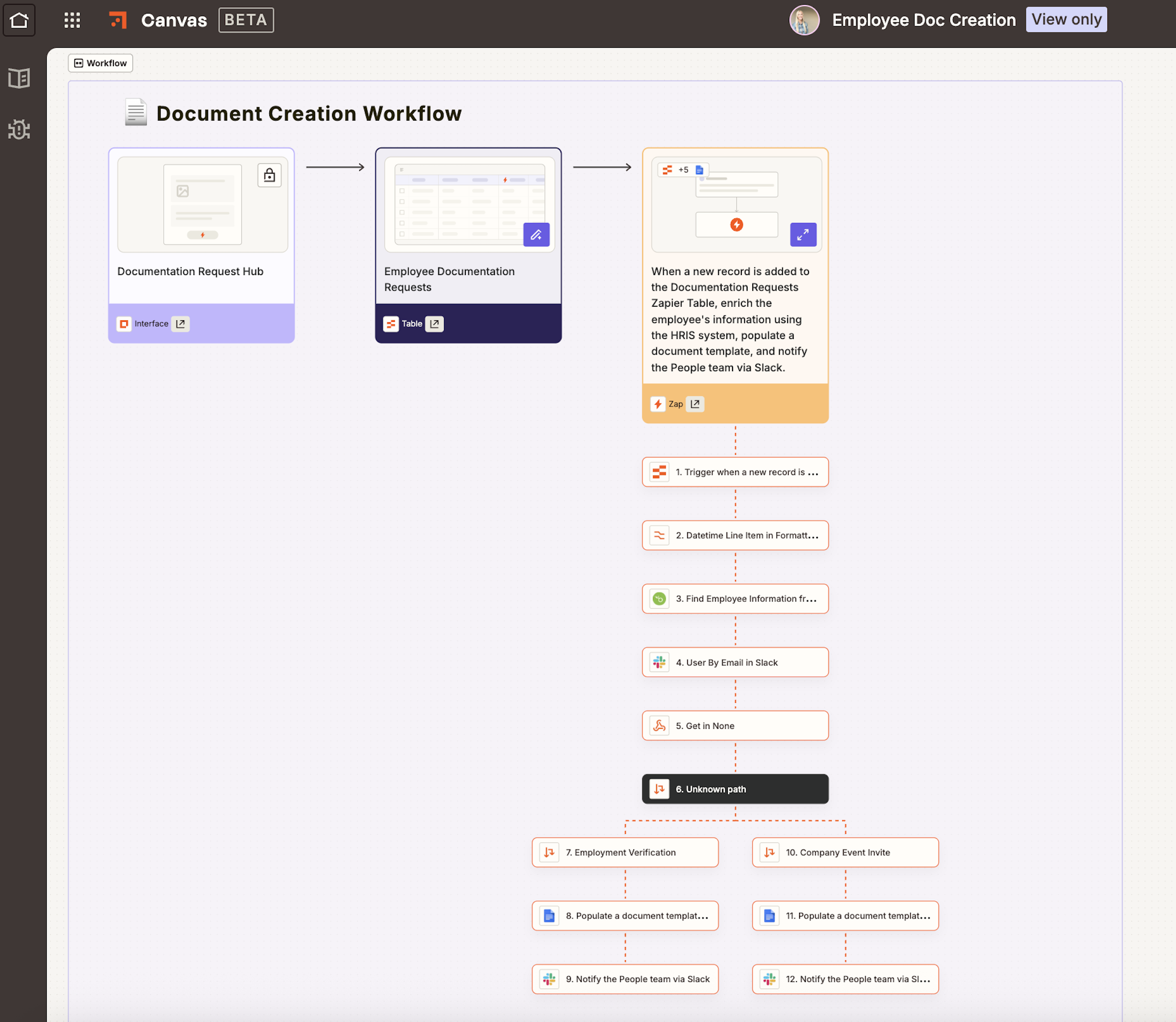This screenshot has height=1022, width=1176.
Task: Open Interface in new window icon
Action: pos(180,324)
